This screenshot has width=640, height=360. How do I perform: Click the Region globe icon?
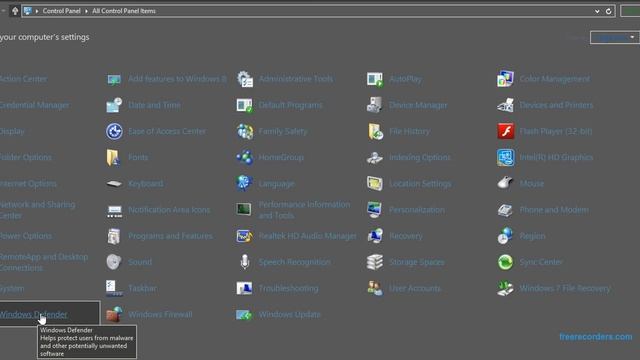(505, 236)
